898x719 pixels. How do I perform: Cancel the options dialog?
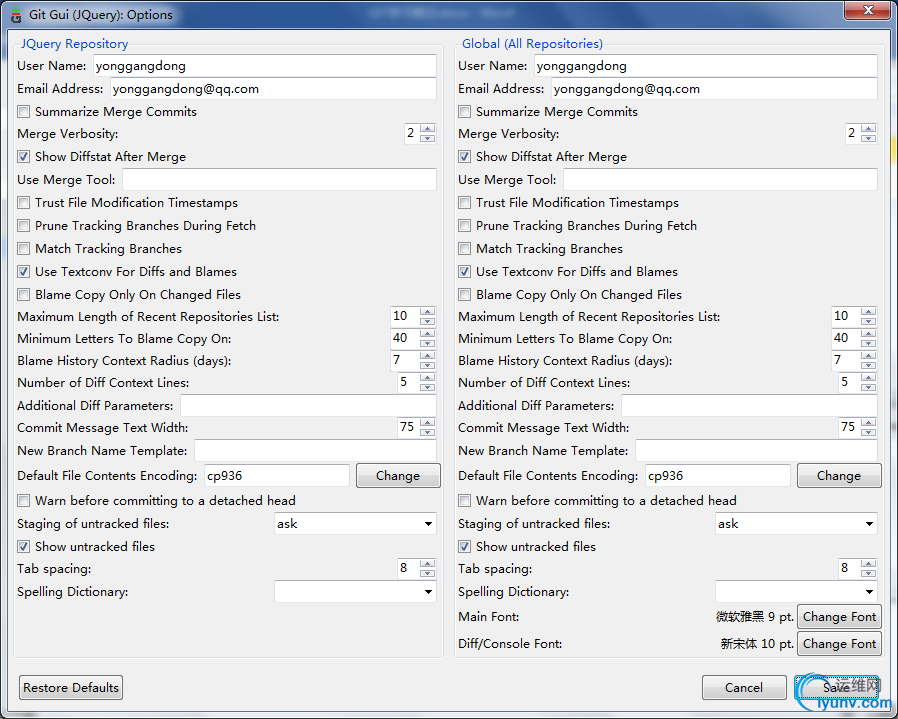(744, 687)
